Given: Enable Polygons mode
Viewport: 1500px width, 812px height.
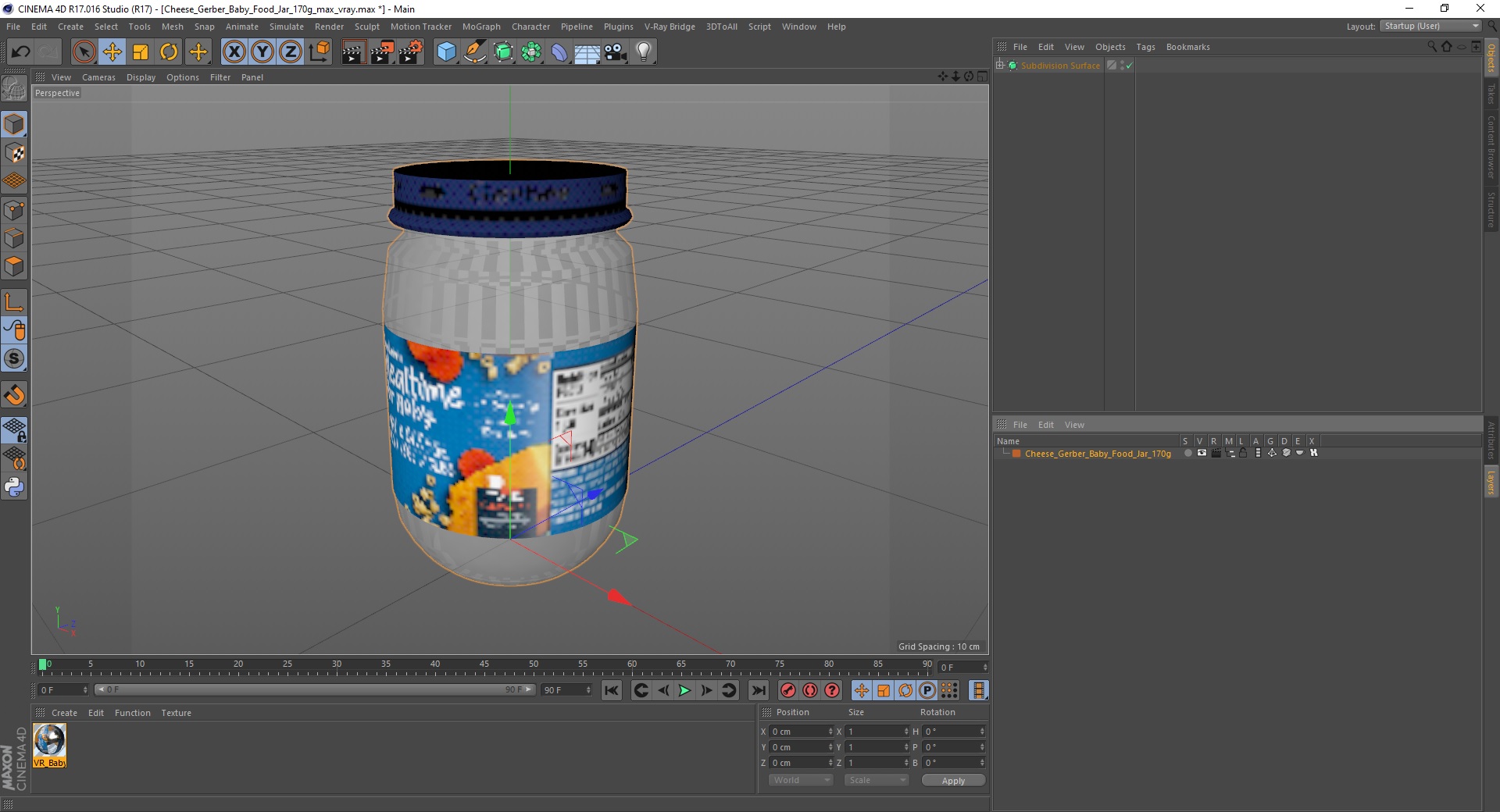Looking at the screenshot, I should 14,266.
